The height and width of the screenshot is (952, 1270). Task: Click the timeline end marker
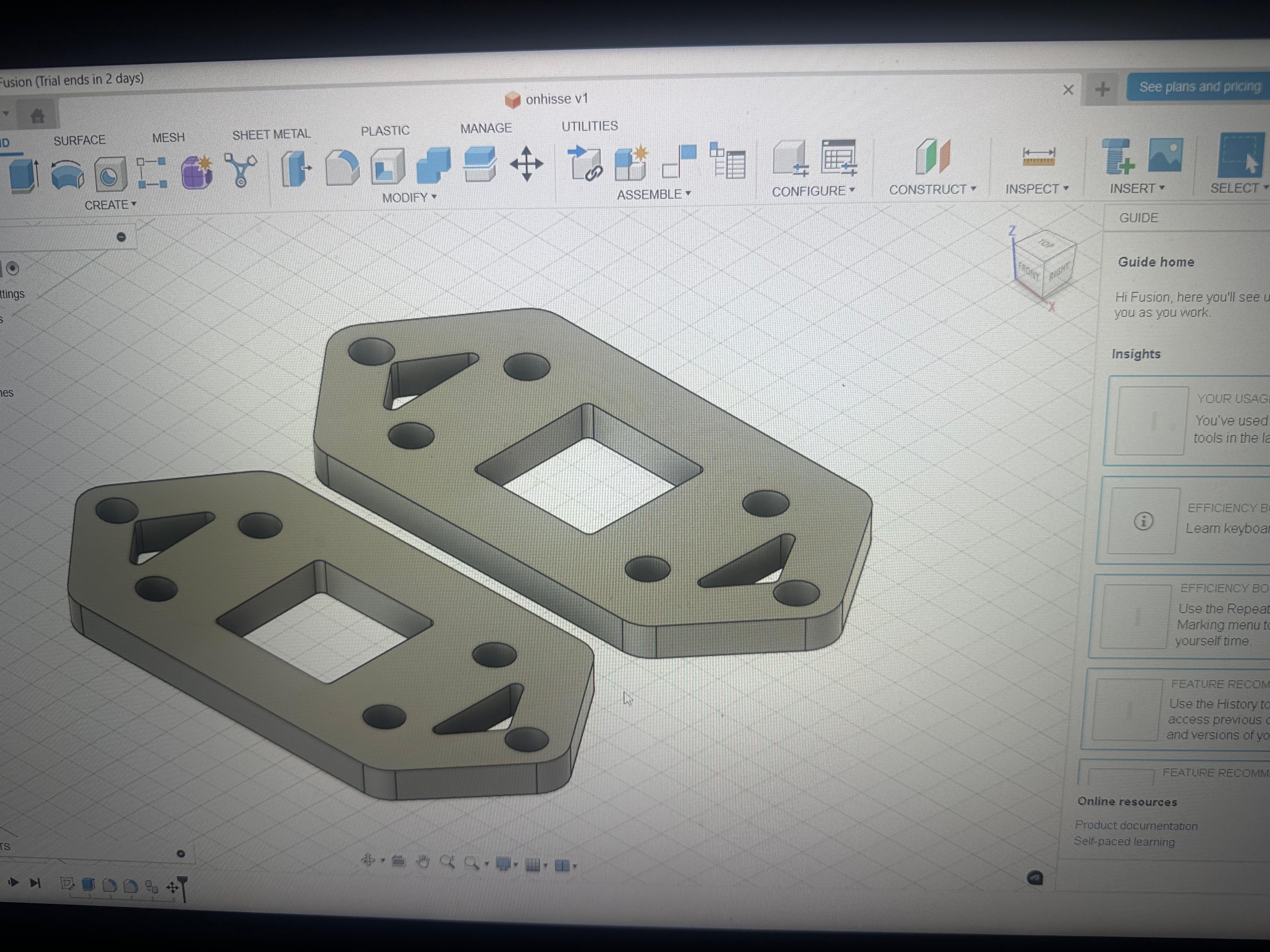point(183,889)
